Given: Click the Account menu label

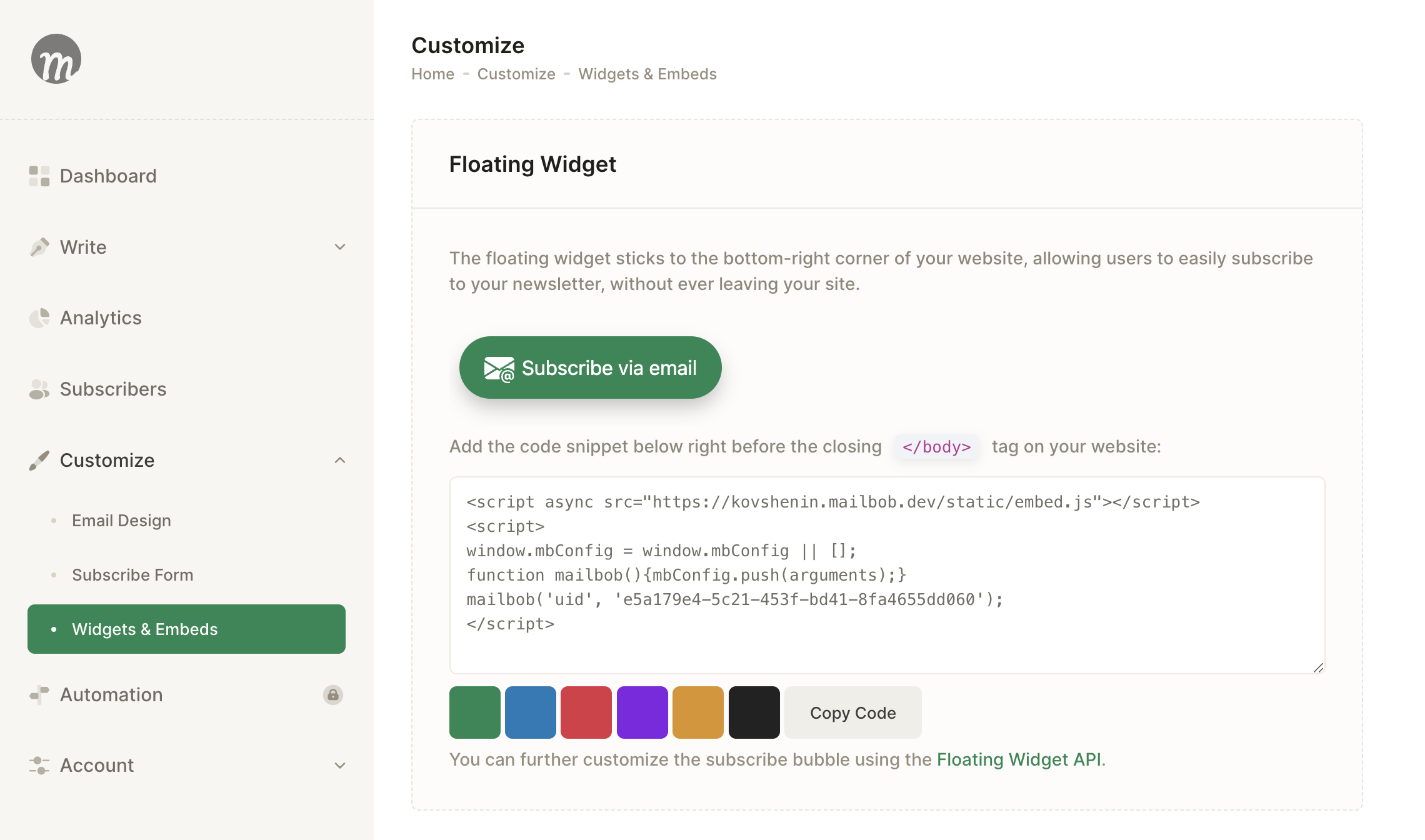Looking at the screenshot, I should tap(97, 766).
